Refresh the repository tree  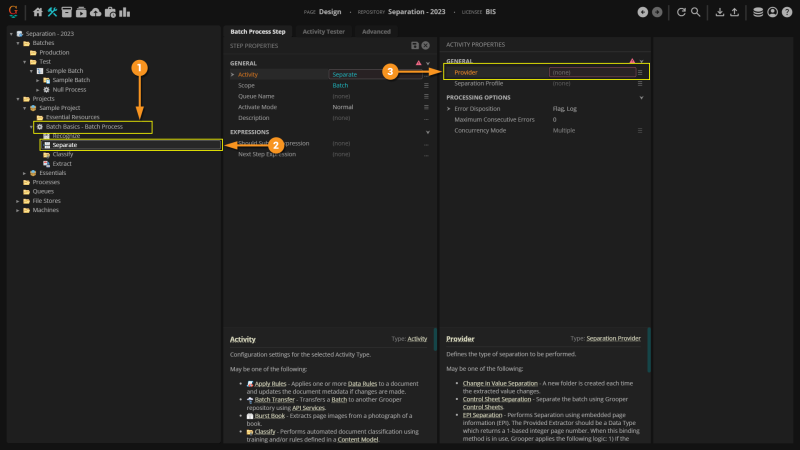[681, 12]
